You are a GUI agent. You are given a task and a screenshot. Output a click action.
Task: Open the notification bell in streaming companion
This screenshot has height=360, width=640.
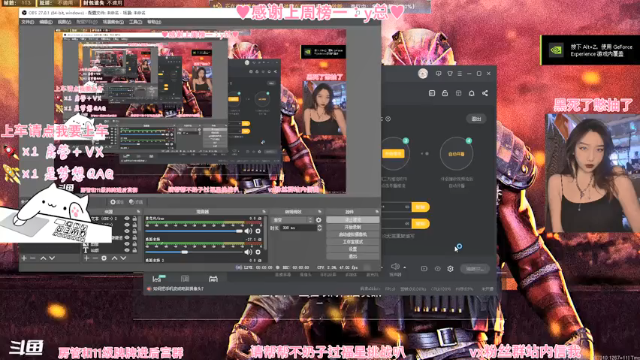point(471,93)
